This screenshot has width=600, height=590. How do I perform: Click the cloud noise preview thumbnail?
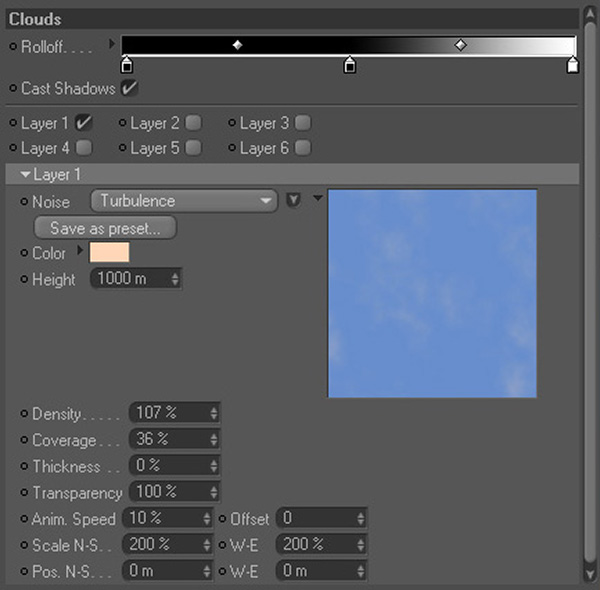tap(432, 293)
